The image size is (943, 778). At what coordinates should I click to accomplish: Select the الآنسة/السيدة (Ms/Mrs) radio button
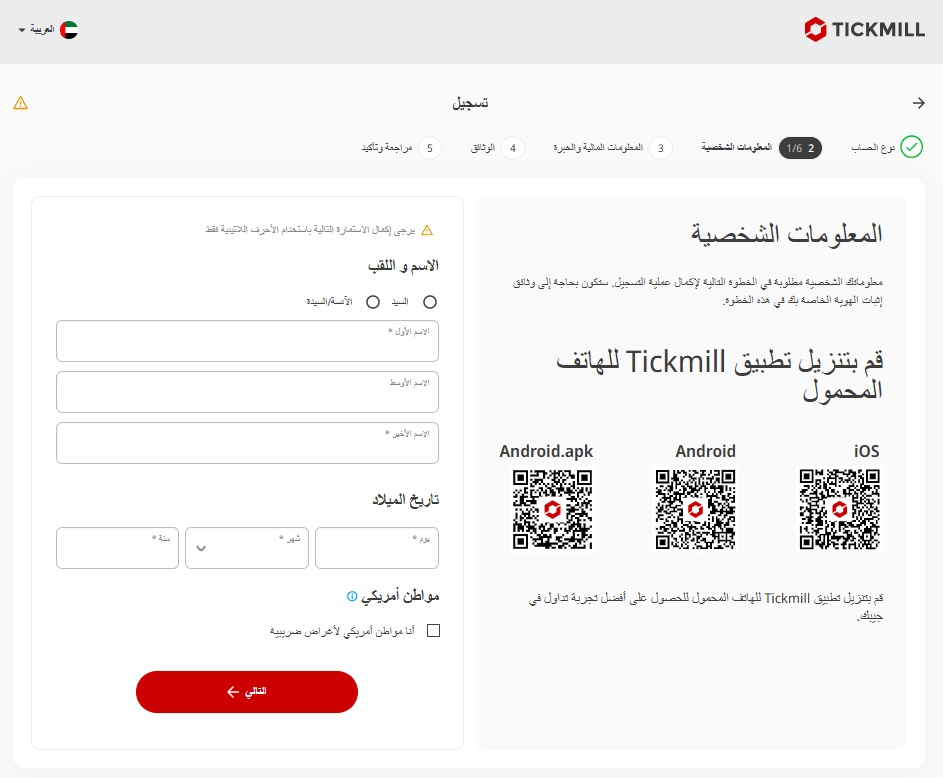point(373,301)
